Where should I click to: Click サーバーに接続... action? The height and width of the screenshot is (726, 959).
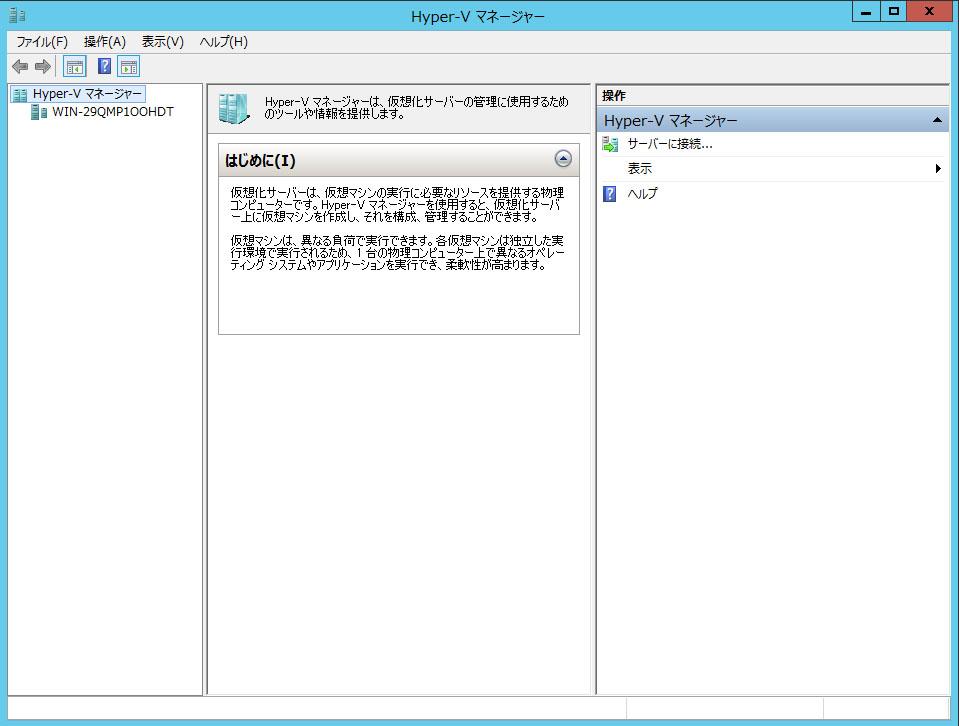[670, 144]
